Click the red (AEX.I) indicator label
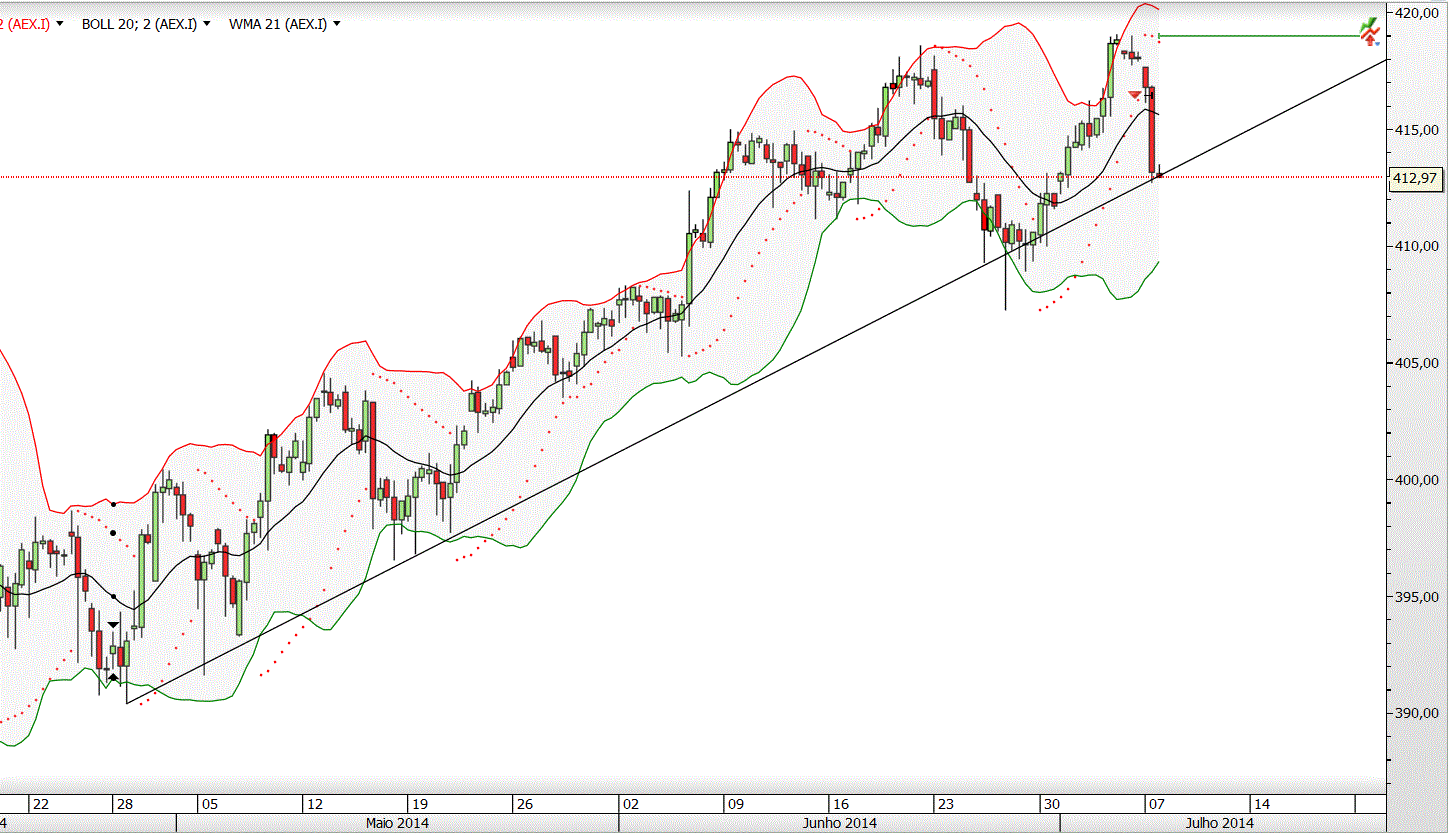1448x833 pixels. [x=25, y=23]
